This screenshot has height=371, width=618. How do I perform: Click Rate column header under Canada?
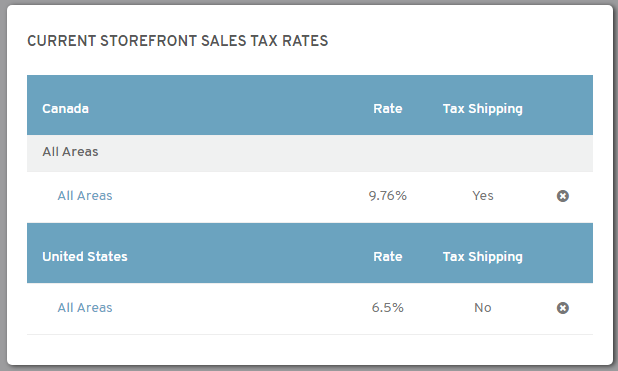[388, 108]
